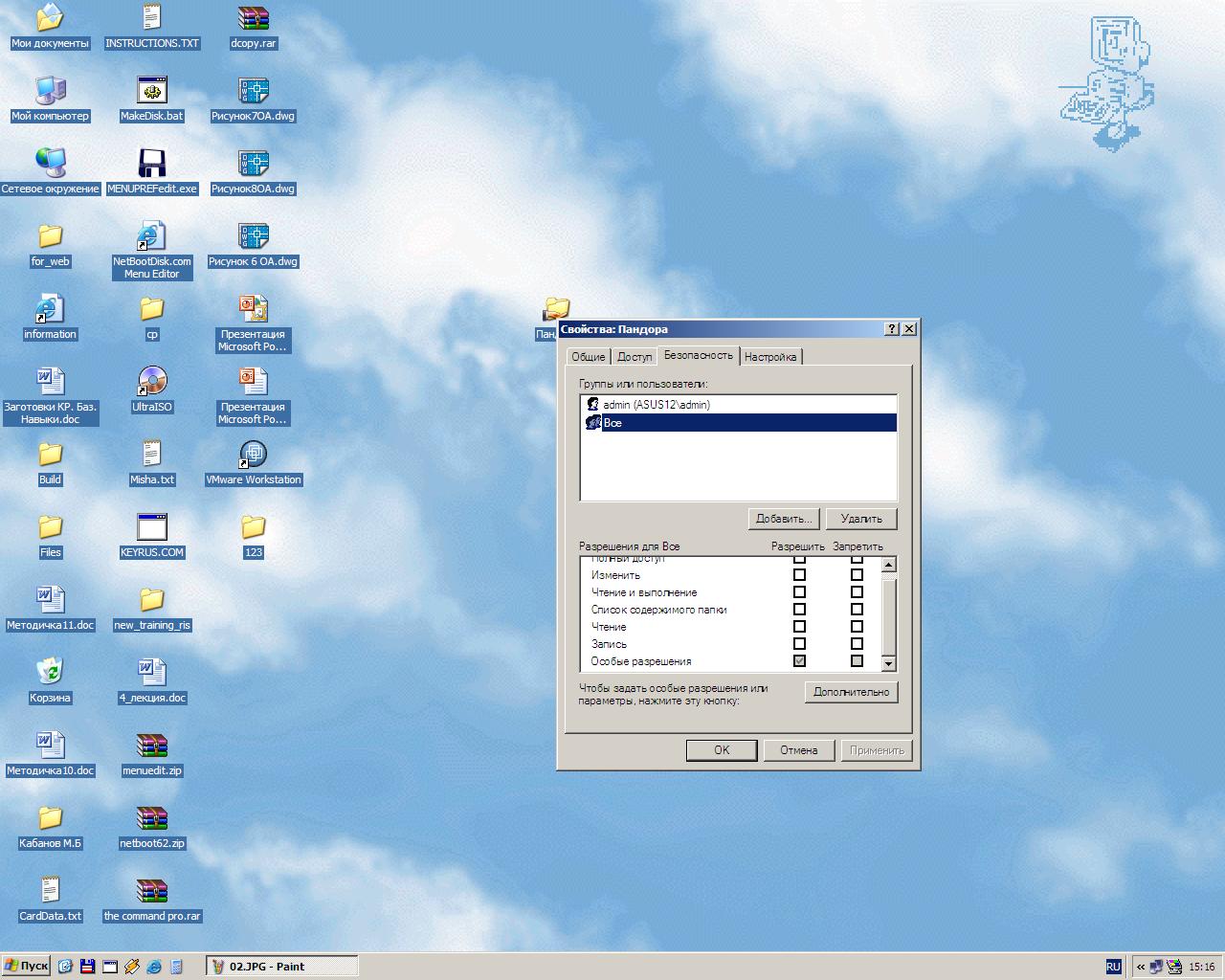Select the Мой компьютер icon
Screen dimensions: 1225x980
[x=50, y=91]
